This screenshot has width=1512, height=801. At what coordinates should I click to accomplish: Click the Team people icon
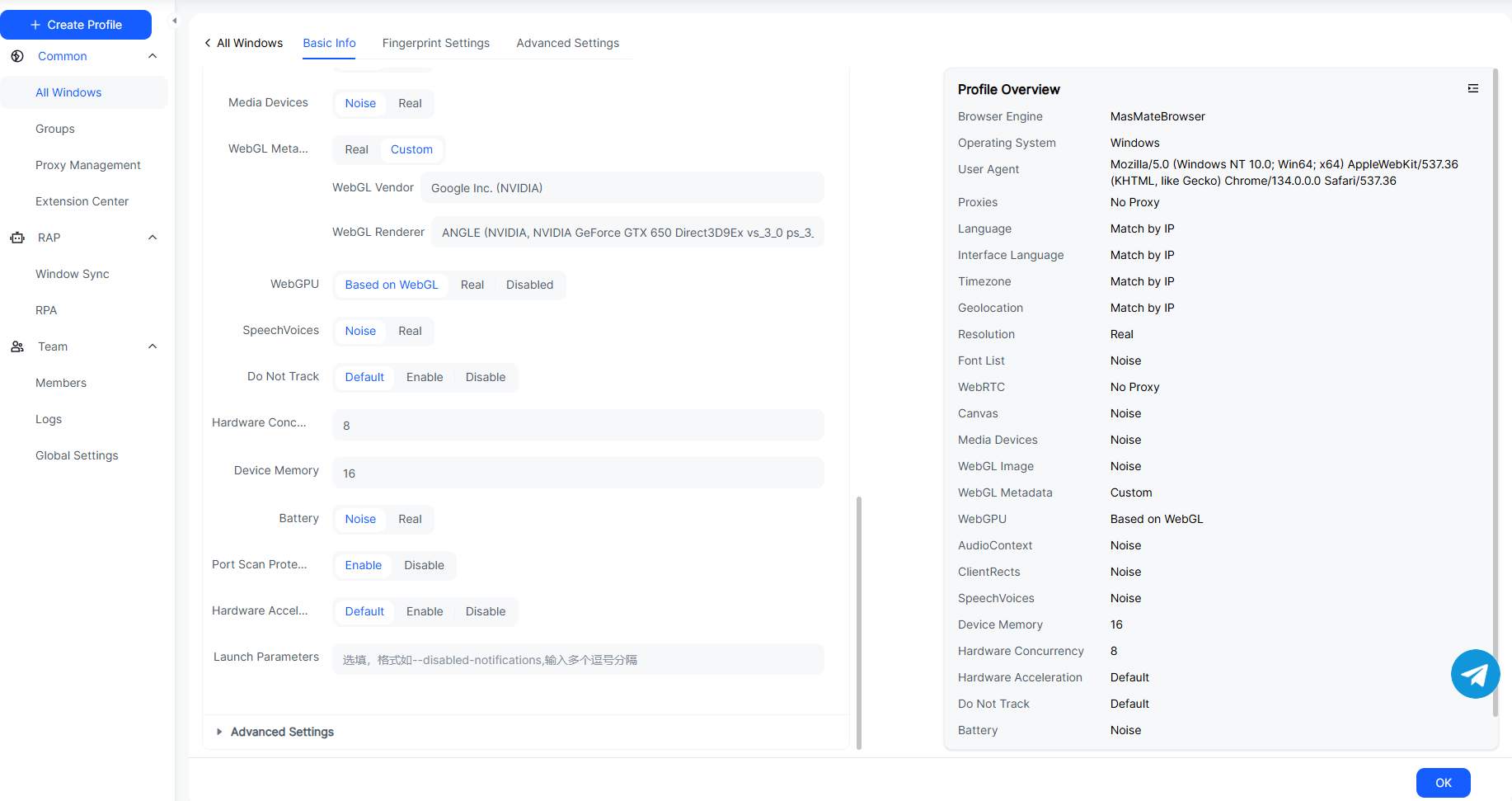click(17, 346)
